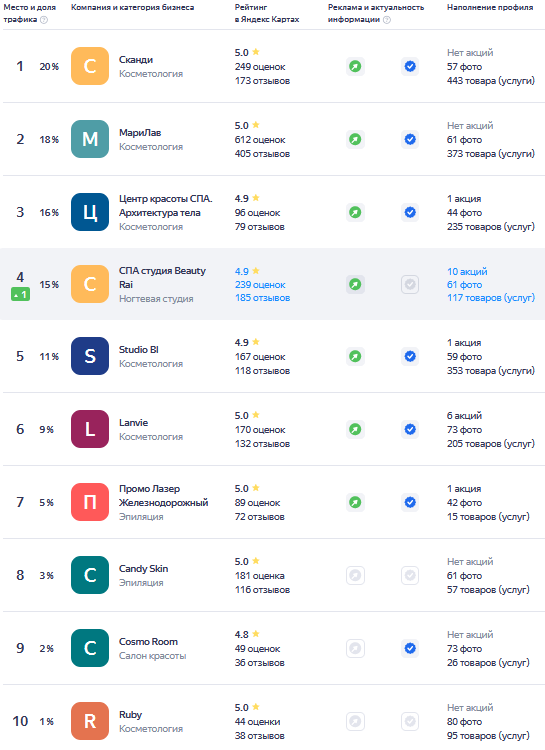Viewport: 545px width, 750px height.
Task: Click the green +1 position change badge
Action: pos(20,295)
